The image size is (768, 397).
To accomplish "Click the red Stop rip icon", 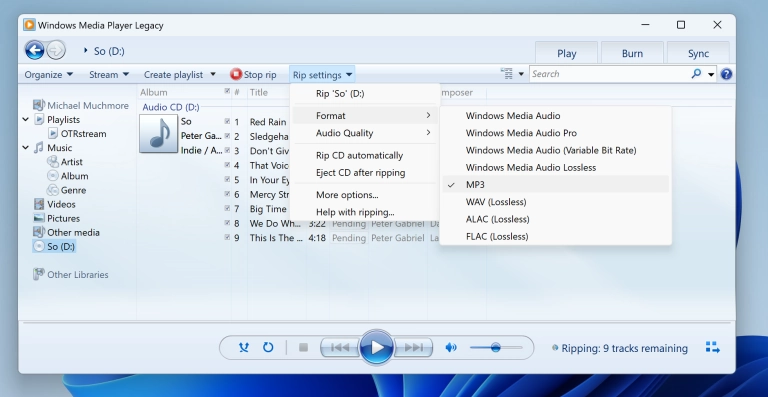I will pos(236,74).
